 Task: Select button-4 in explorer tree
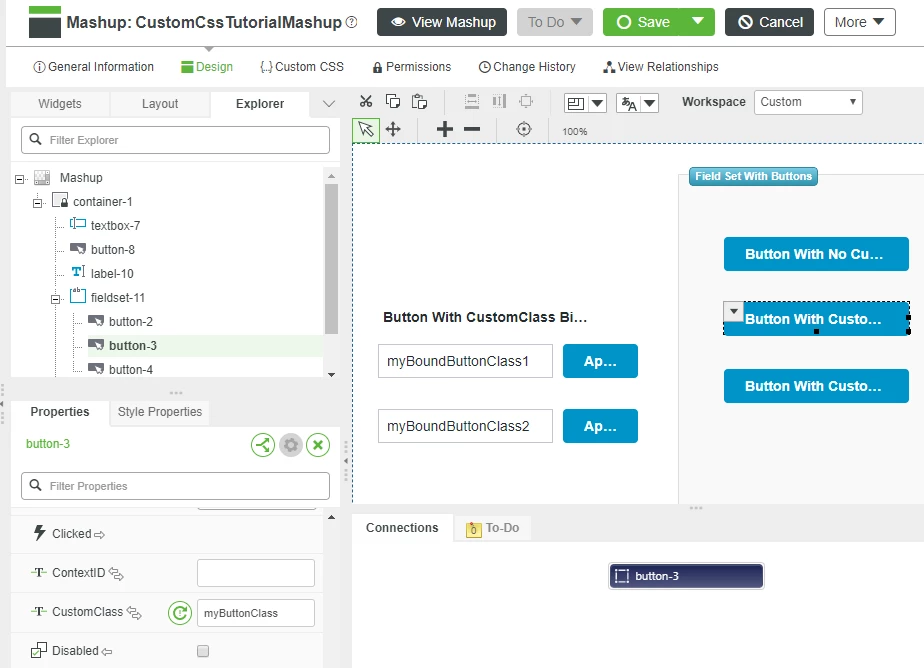click(131, 370)
